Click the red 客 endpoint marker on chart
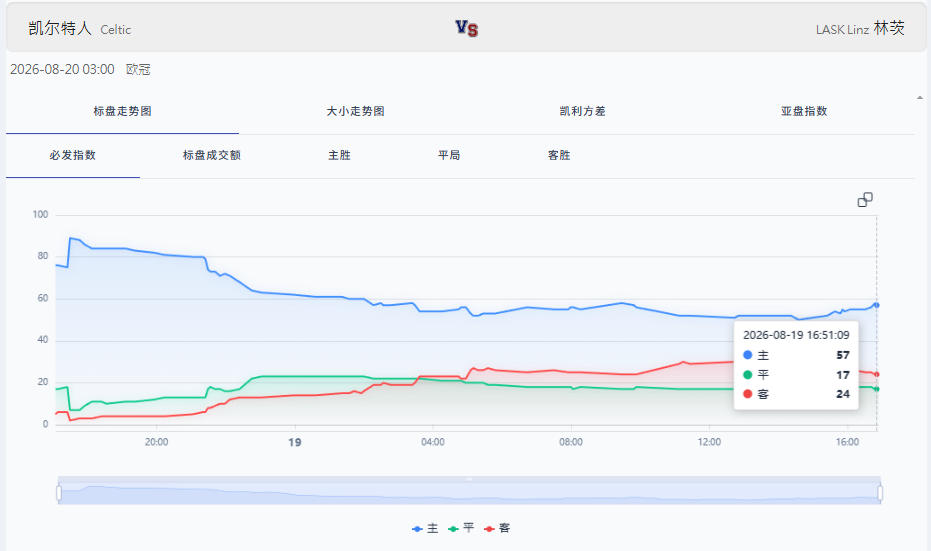 [876, 374]
